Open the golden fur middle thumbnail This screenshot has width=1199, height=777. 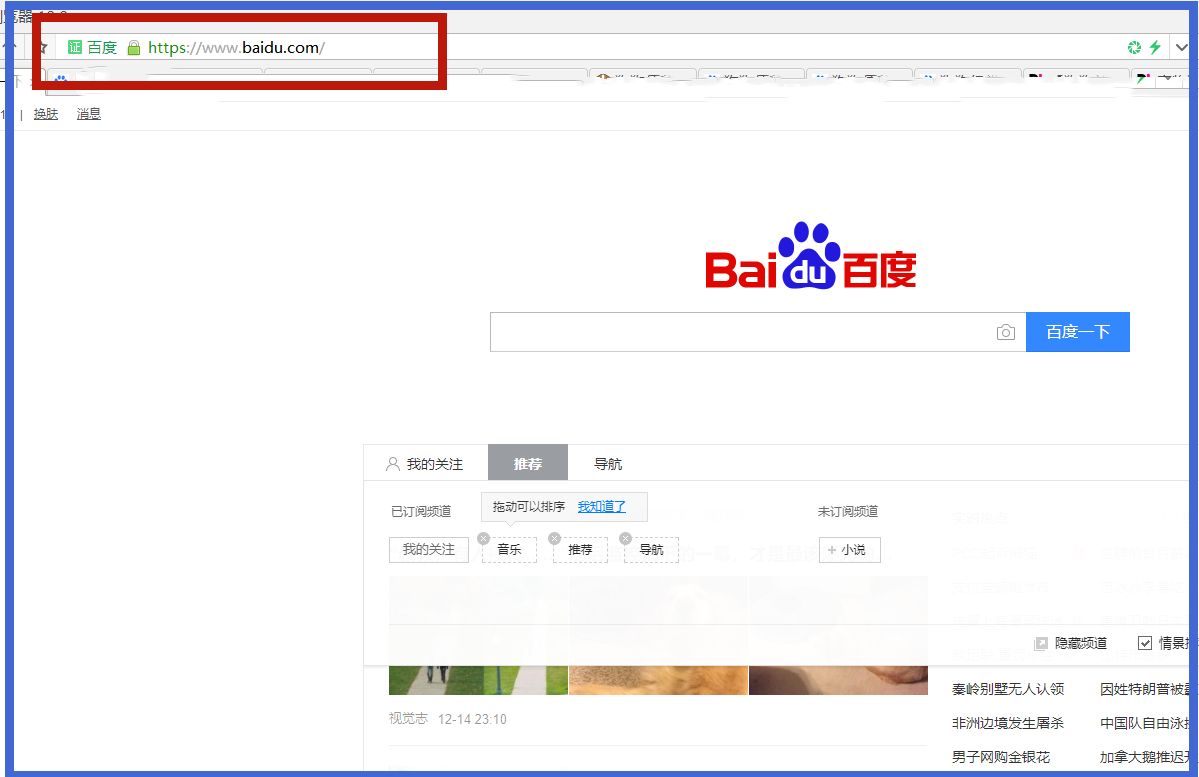click(658, 636)
